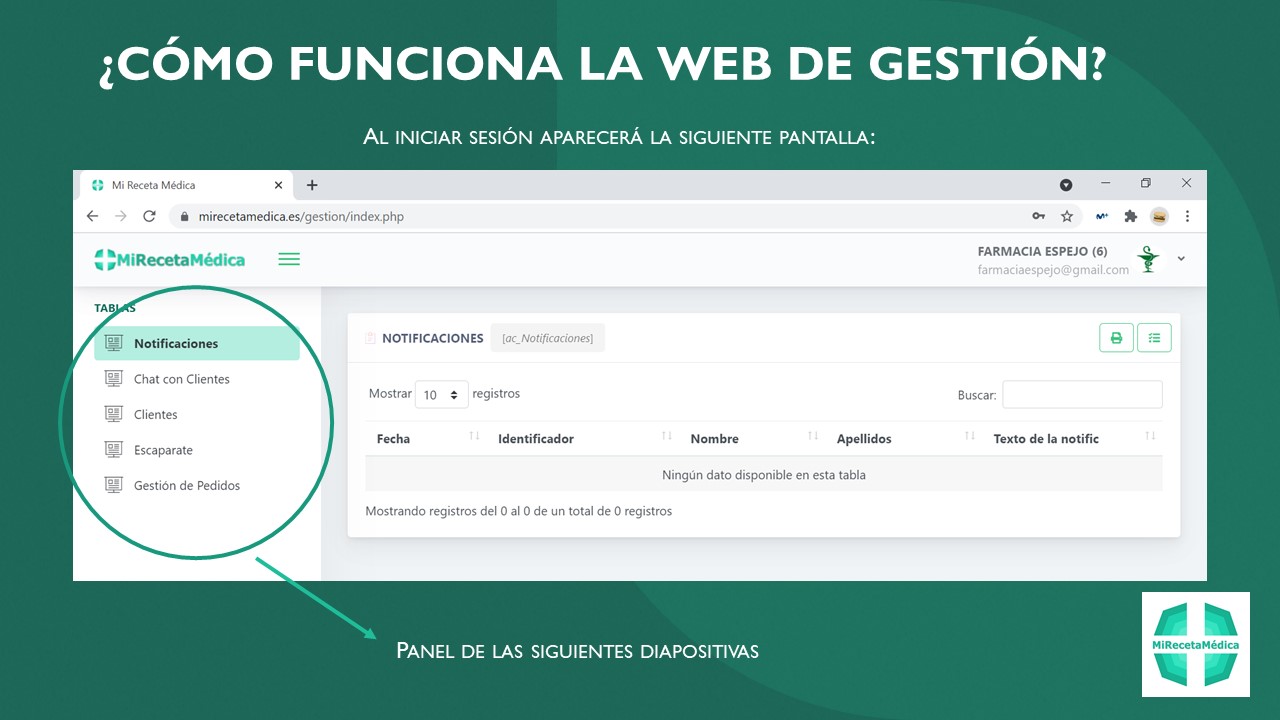Expand the Farmacia Espejo account chevron
This screenshot has width=1280, height=720.
(x=1181, y=259)
